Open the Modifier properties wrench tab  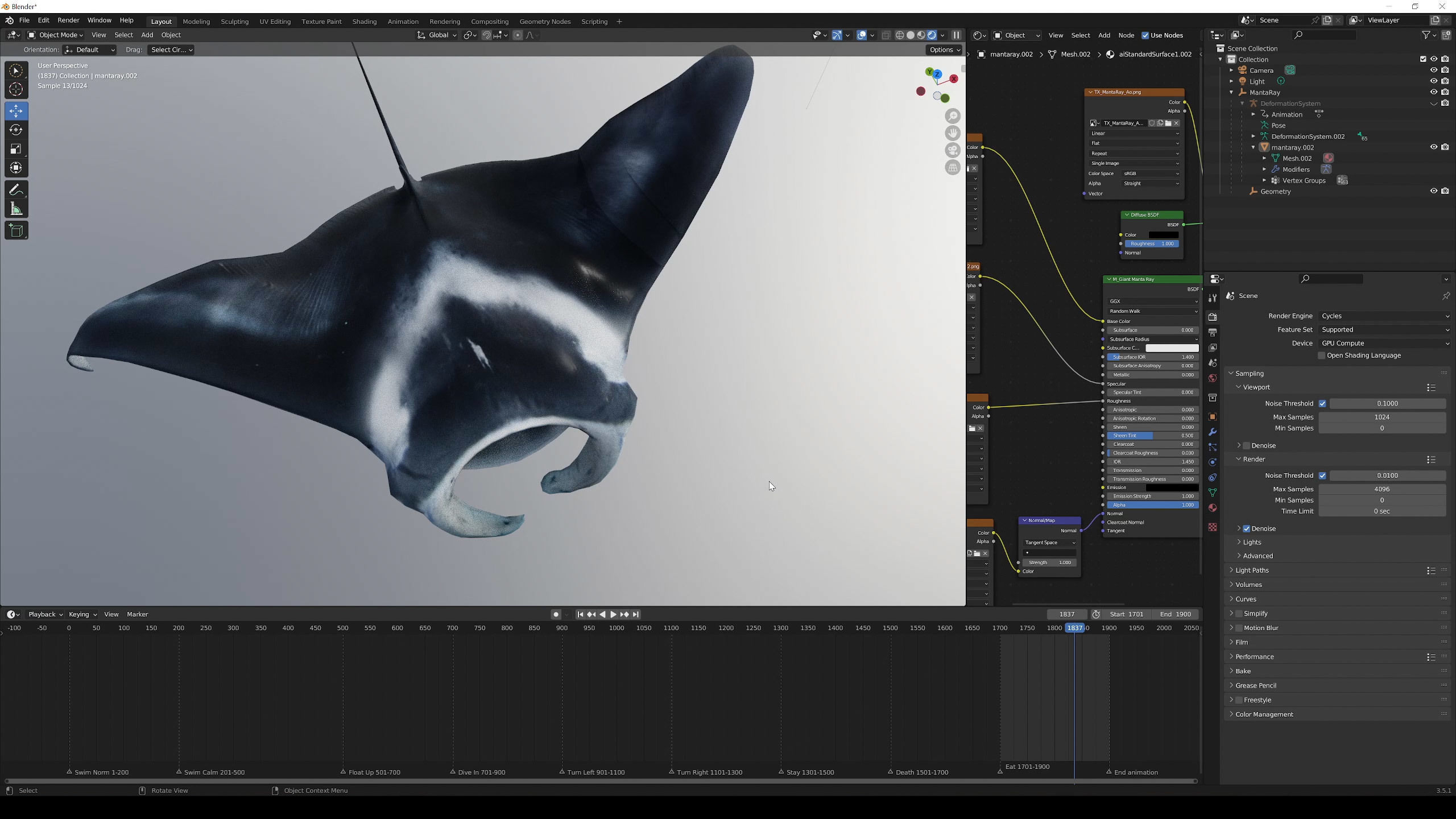tap(1213, 432)
